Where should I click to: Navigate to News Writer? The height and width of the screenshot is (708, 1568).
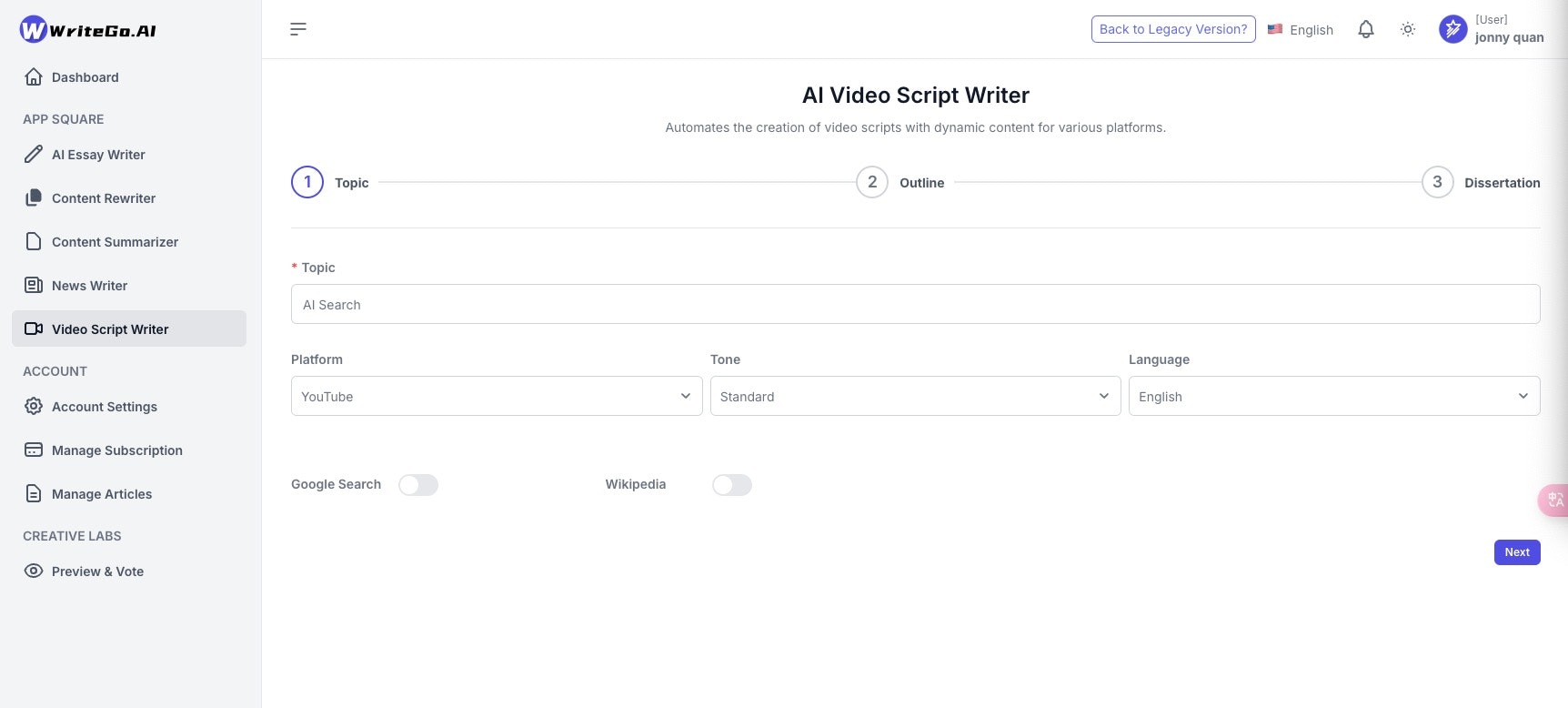click(129, 286)
